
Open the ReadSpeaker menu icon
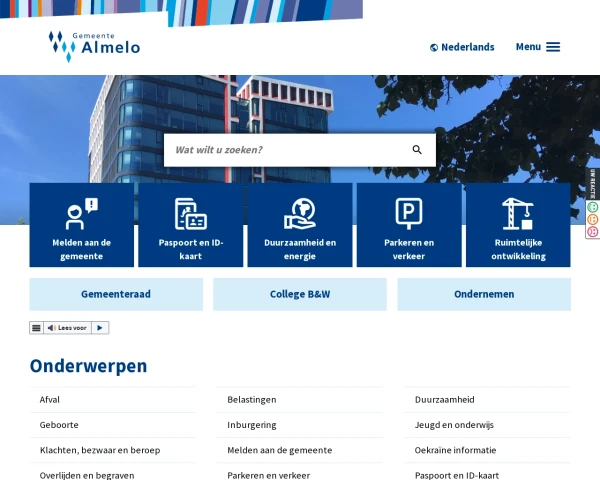[36, 328]
